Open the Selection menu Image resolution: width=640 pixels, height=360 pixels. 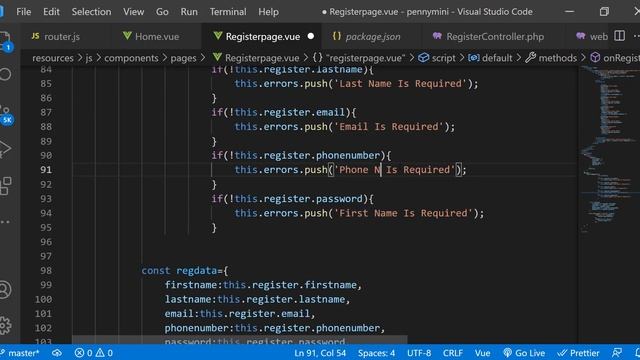91,12
